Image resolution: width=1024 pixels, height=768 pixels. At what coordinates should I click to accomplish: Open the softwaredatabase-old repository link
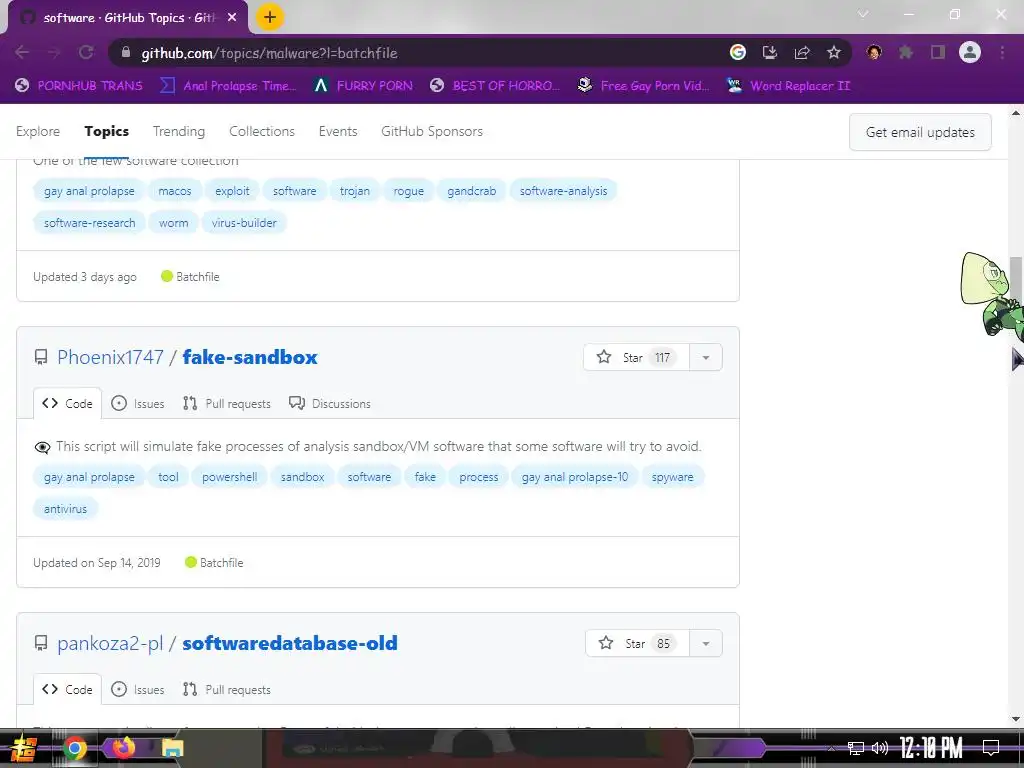[290, 643]
